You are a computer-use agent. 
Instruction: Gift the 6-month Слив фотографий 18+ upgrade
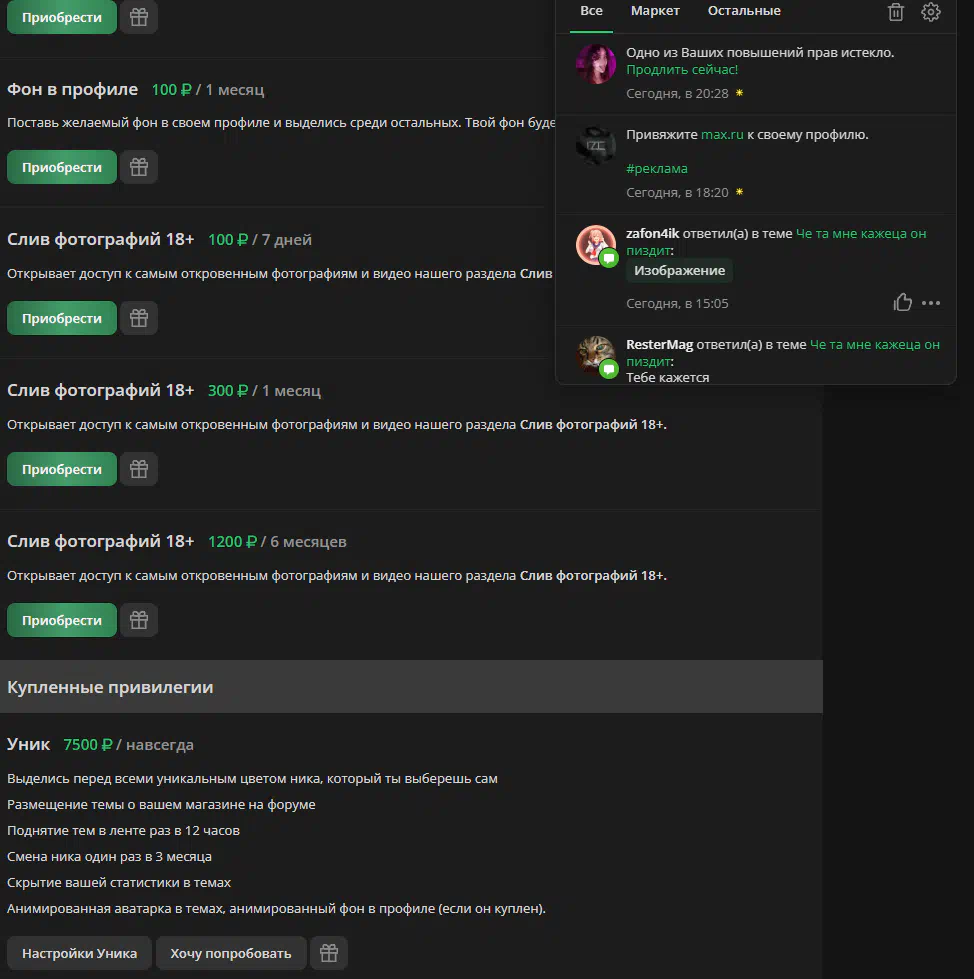(x=139, y=621)
